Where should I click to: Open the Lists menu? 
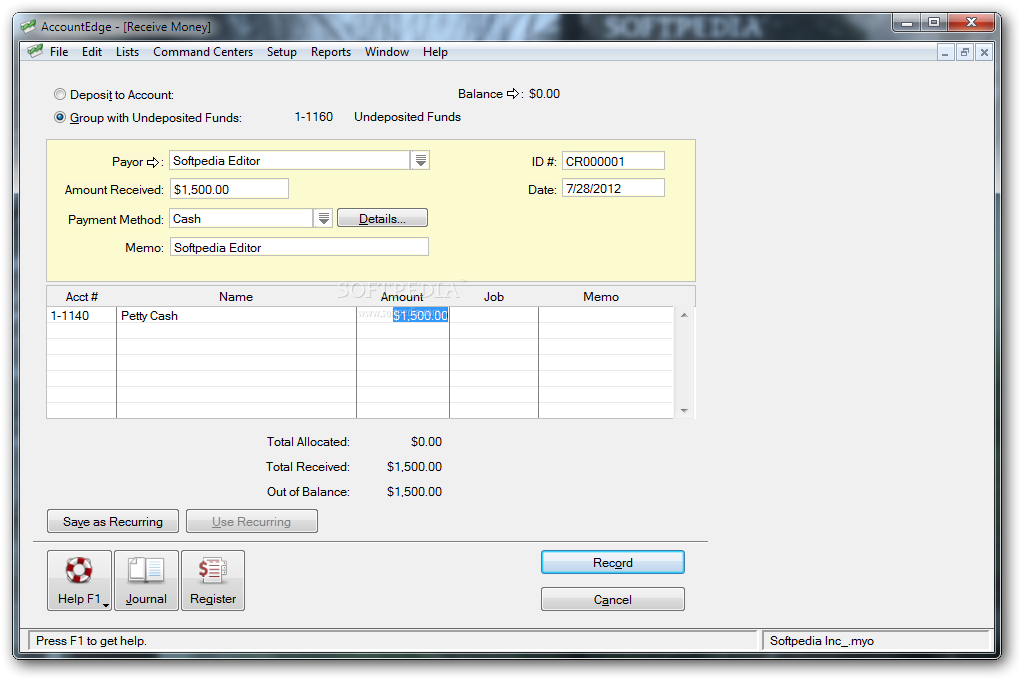pyautogui.click(x=127, y=52)
